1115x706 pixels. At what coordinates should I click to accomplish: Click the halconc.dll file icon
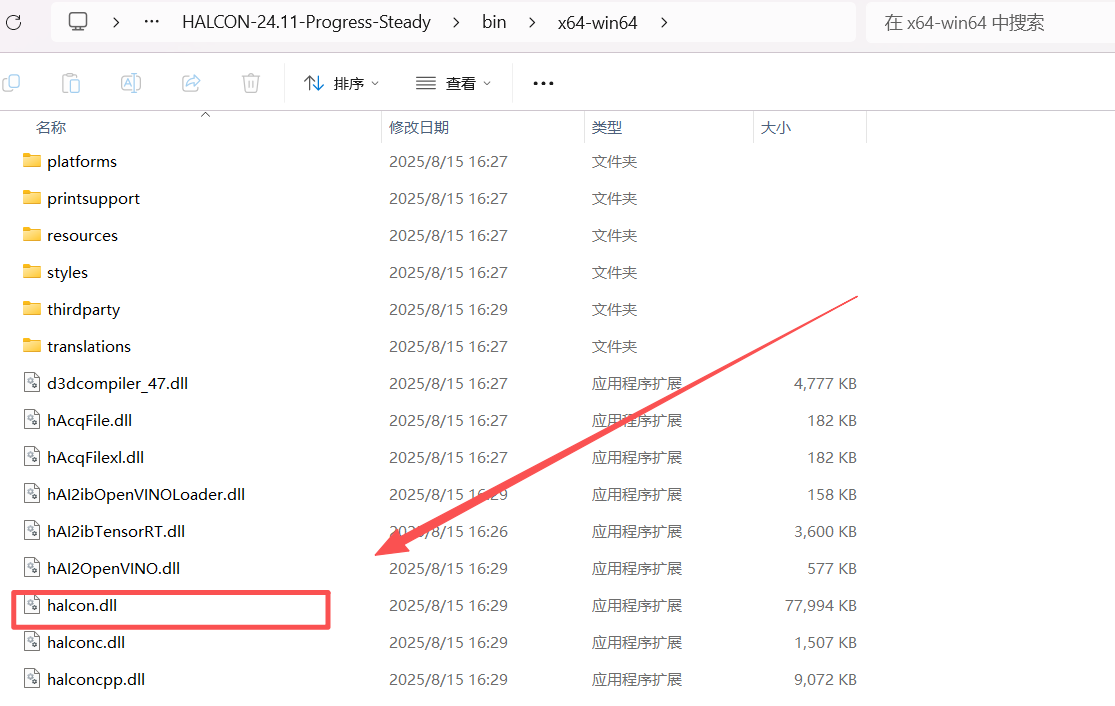(x=32, y=641)
